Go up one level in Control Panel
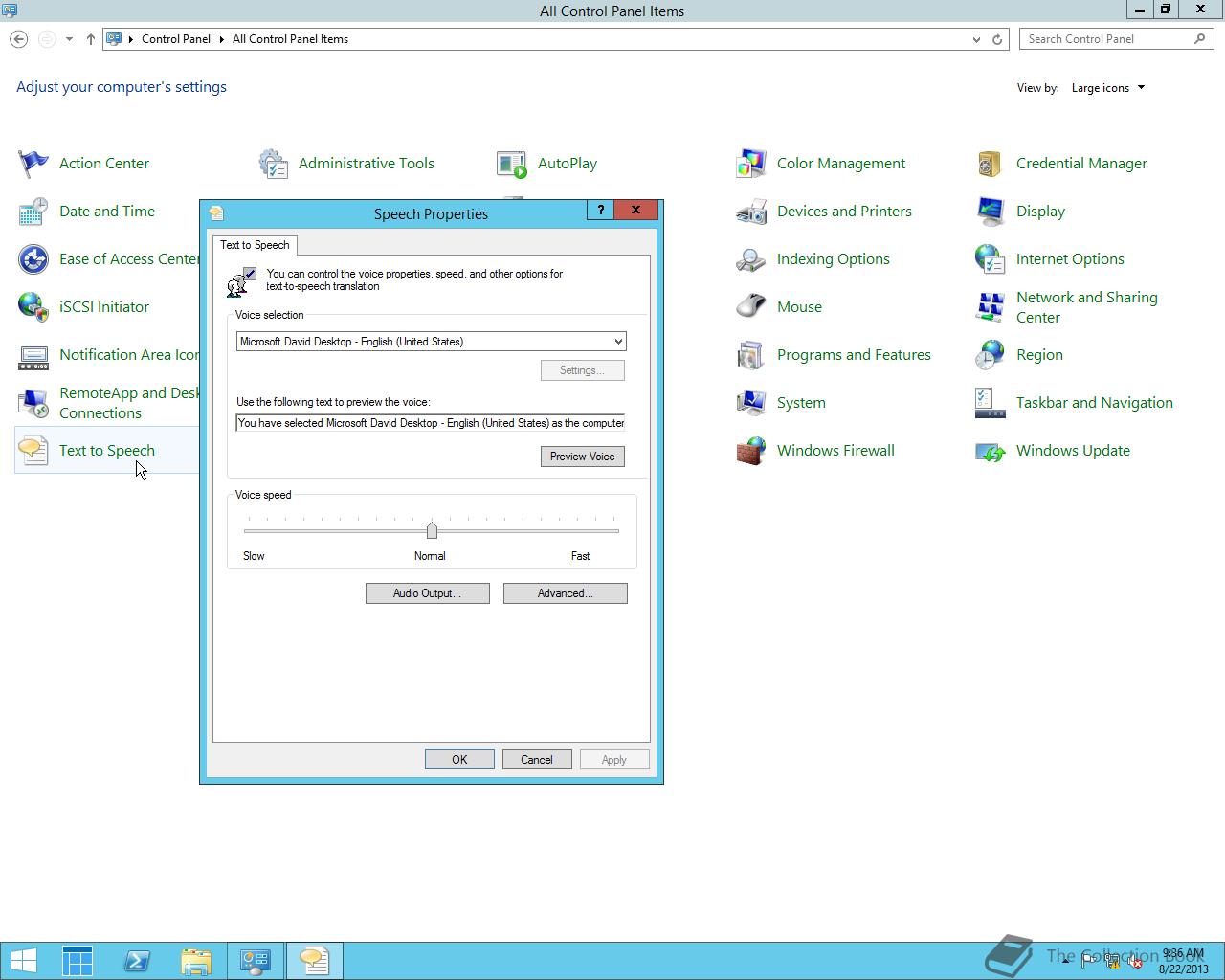Viewport: 1225px width, 980px height. (90, 39)
